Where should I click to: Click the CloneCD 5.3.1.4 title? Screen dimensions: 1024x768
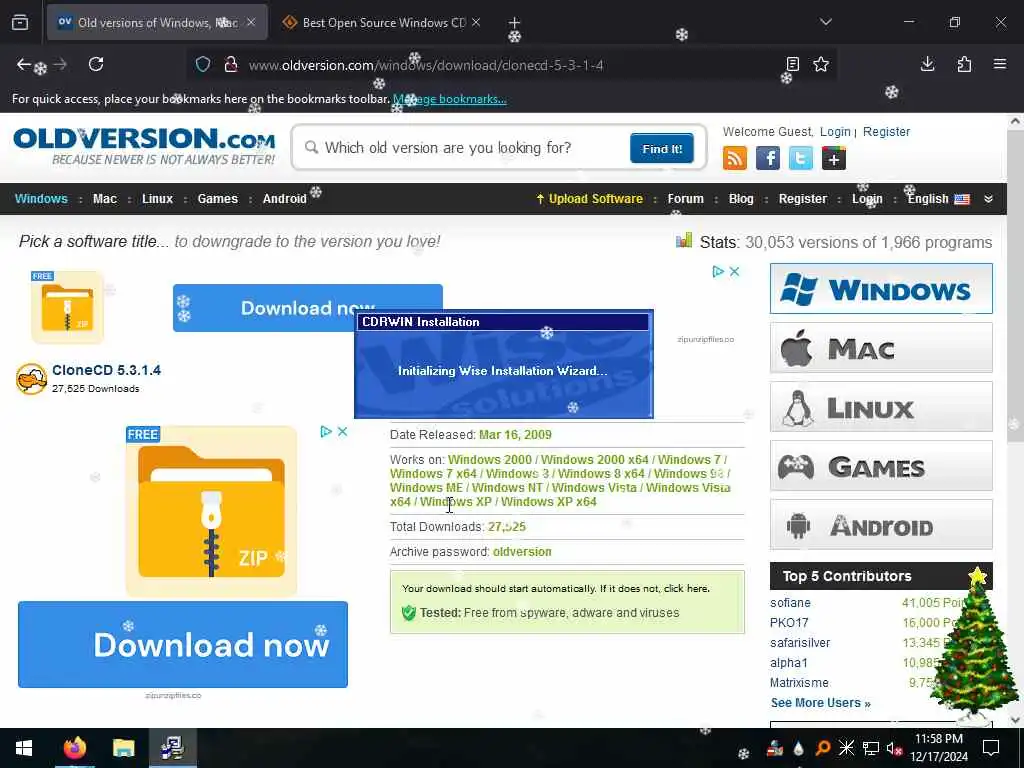(x=106, y=370)
